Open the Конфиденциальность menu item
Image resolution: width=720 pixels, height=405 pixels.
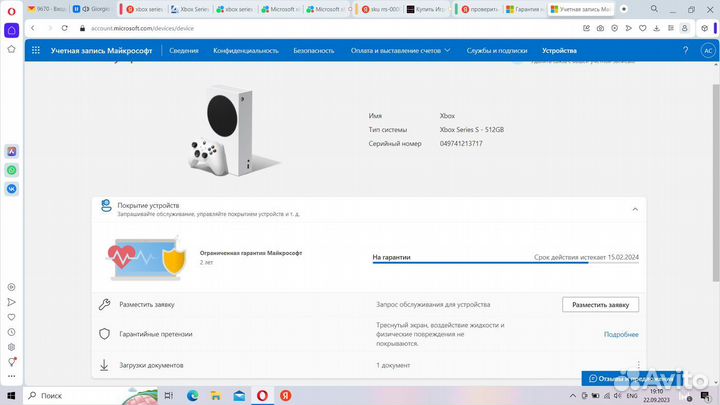(246, 51)
